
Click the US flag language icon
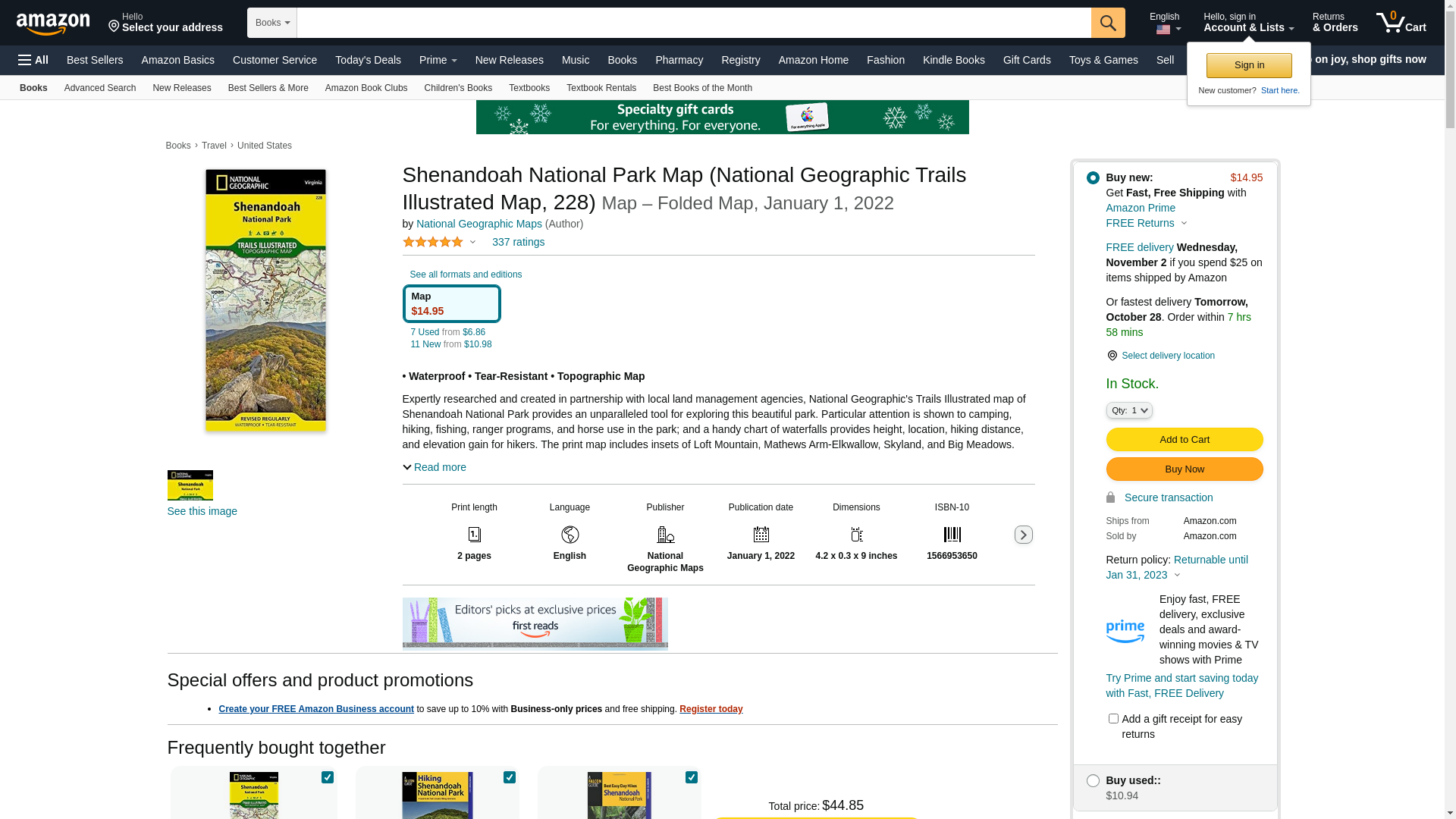[x=1163, y=30]
